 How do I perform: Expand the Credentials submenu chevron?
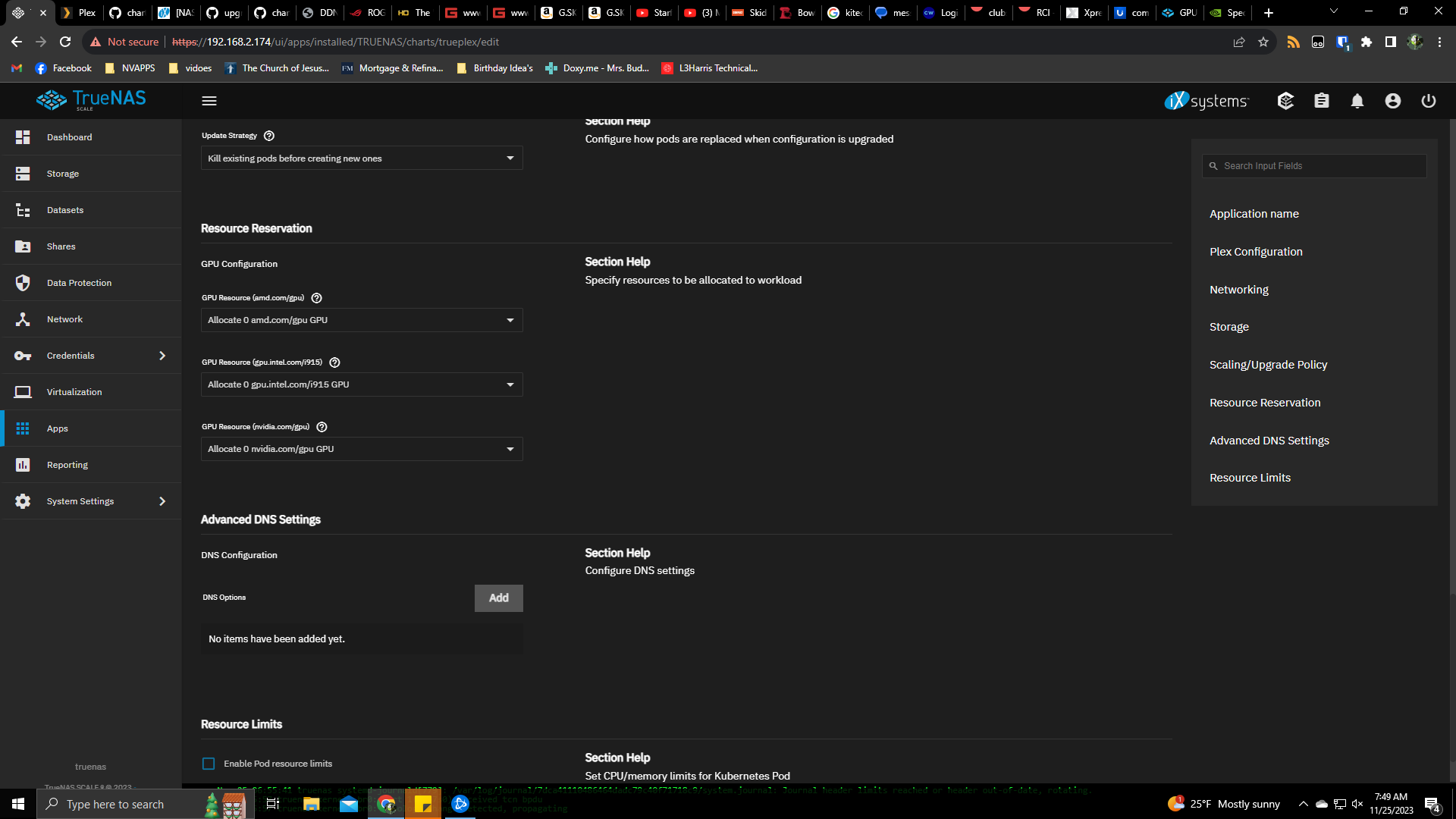162,356
